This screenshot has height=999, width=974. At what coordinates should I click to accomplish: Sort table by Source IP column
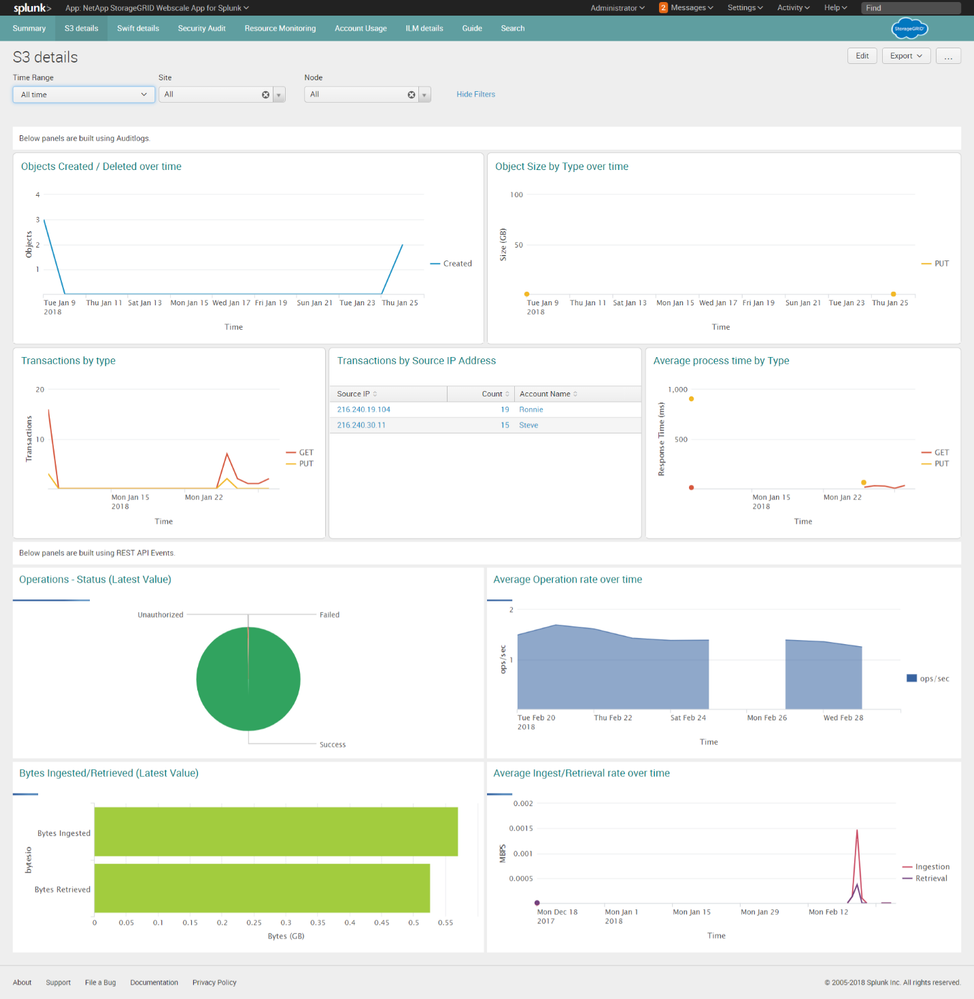pyautogui.click(x=357, y=394)
